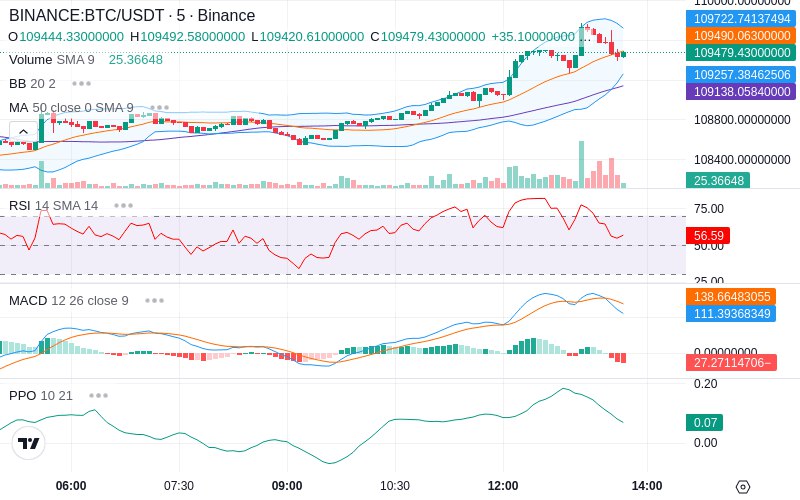
Task: Select the RSI 14 SMA 14 label
Action: pyautogui.click(x=54, y=206)
